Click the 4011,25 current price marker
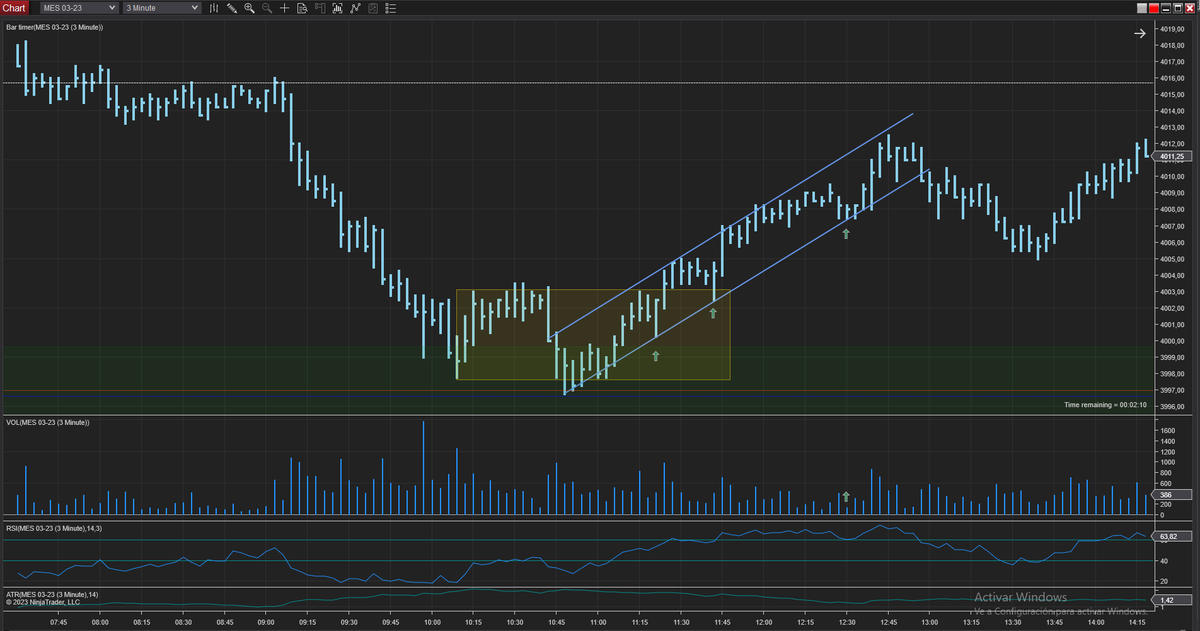 [x=1171, y=156]
